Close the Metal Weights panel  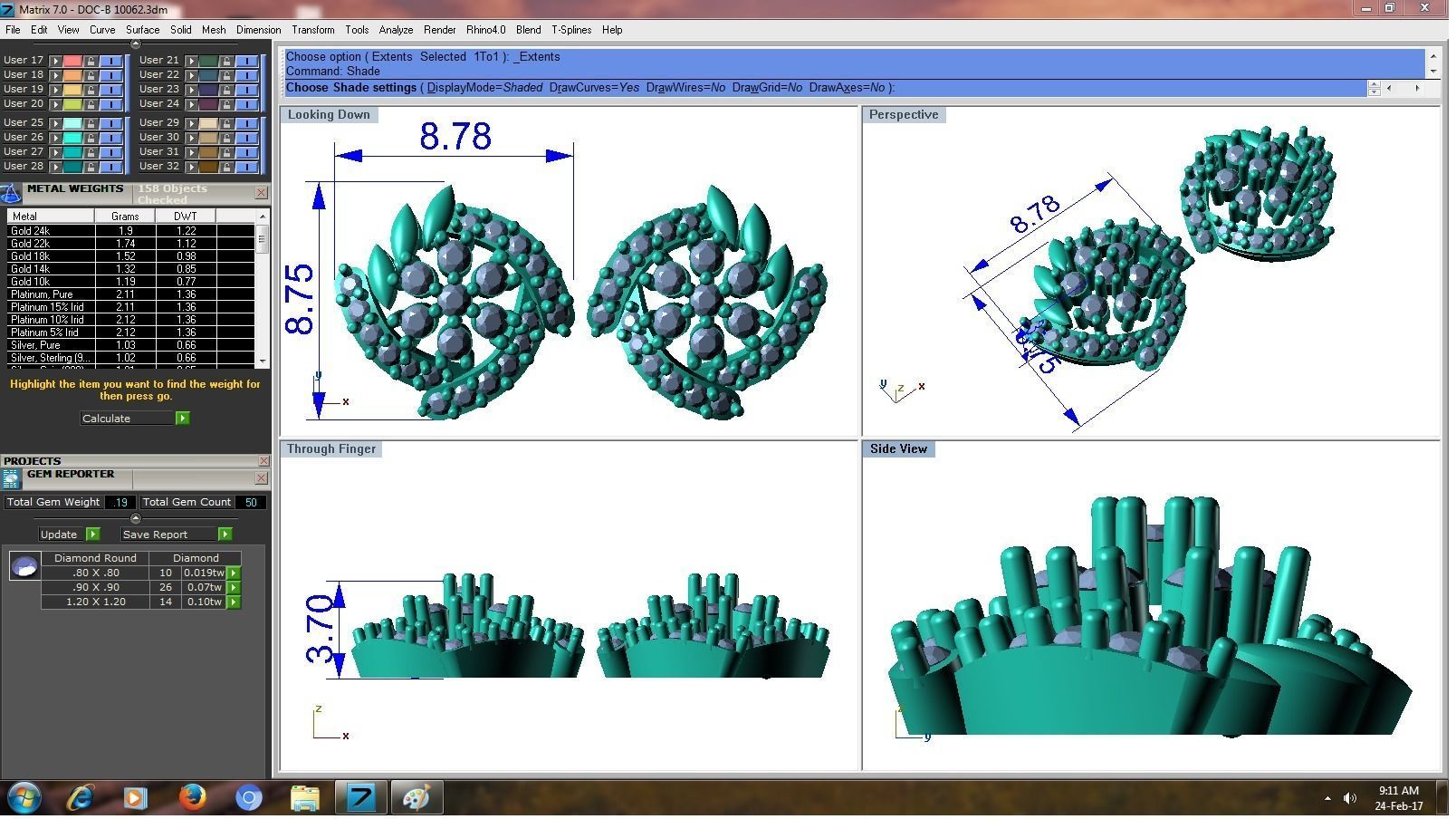point(262,193)
